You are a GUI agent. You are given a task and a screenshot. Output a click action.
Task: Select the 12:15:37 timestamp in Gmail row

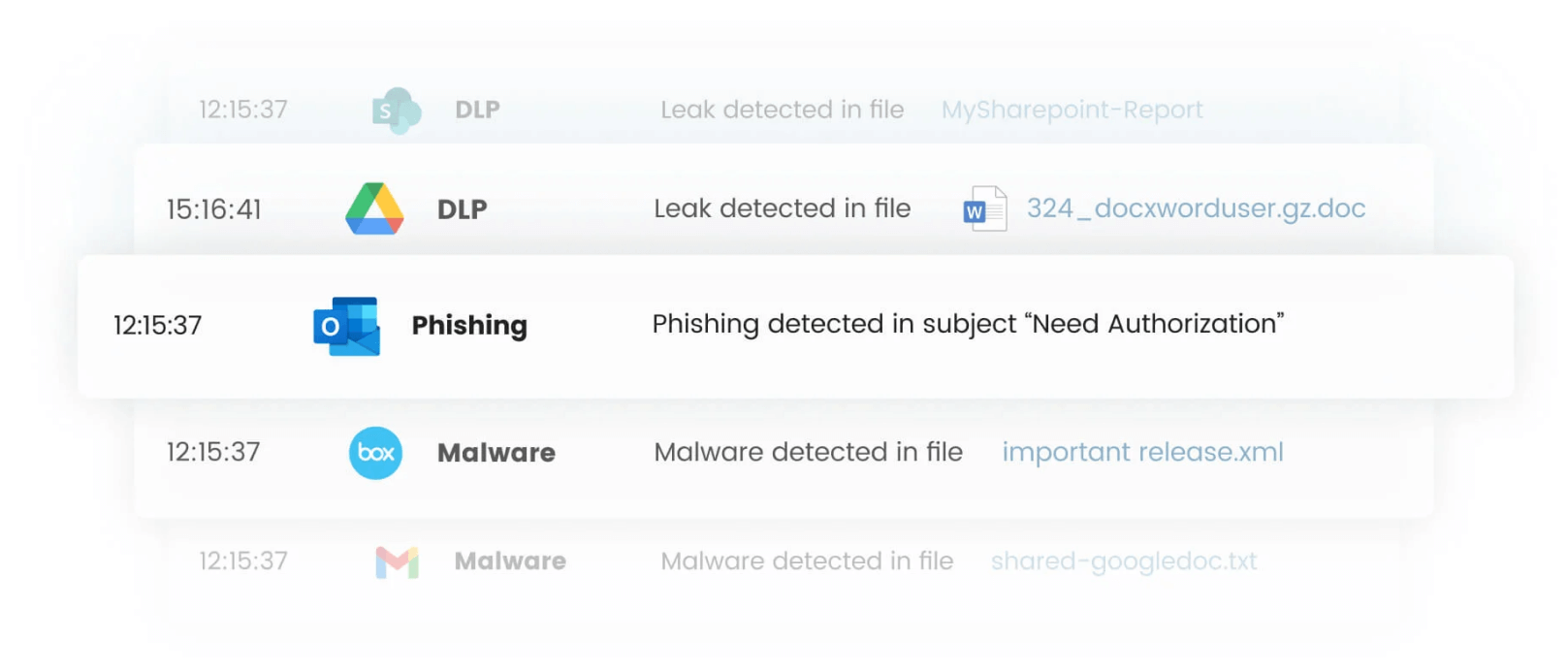coord(243,560)
